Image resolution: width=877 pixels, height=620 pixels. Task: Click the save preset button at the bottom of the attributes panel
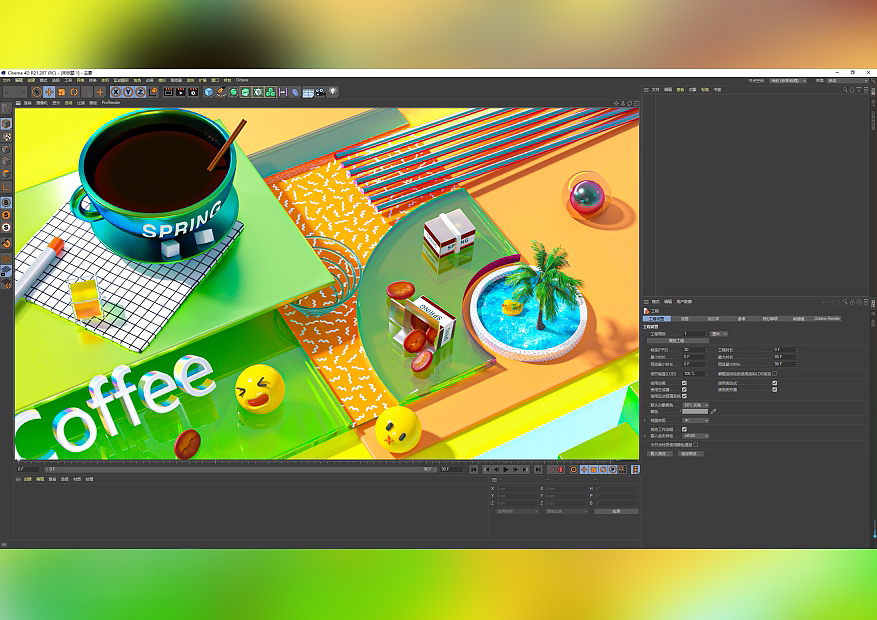[x=690, y=453]
